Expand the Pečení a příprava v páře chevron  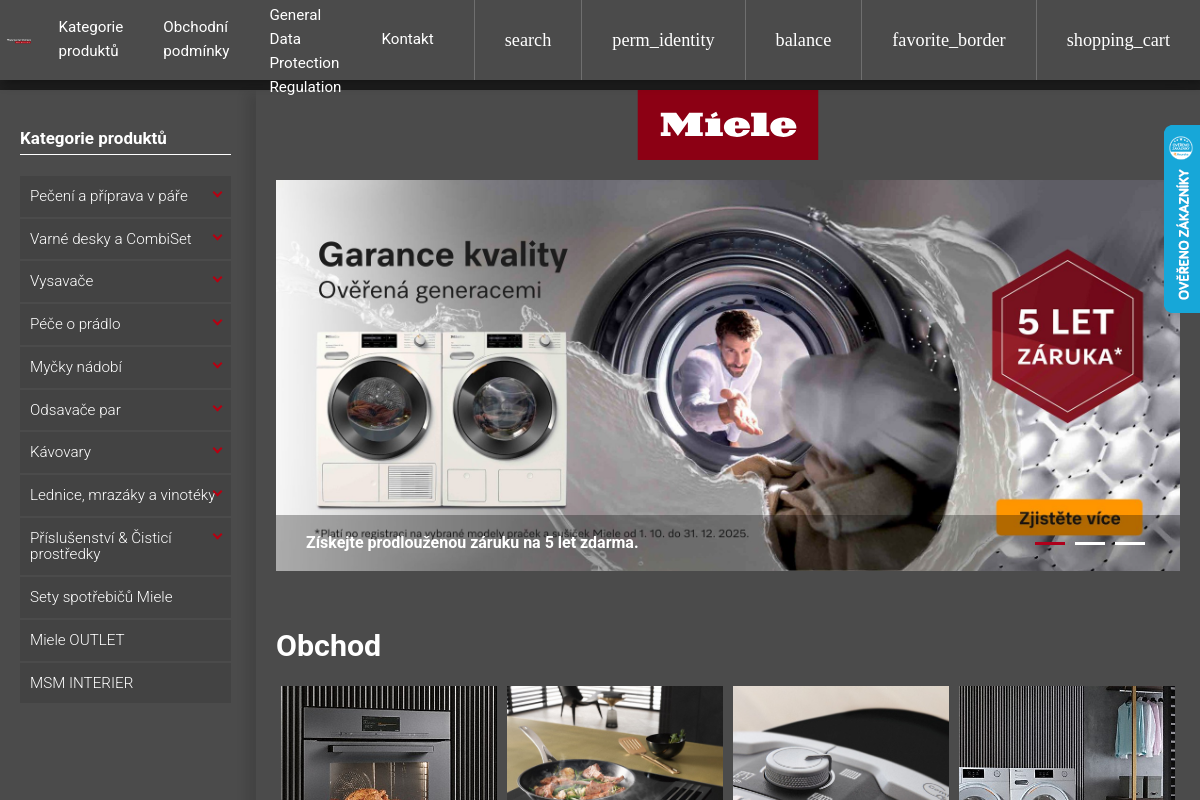[217, 195]
